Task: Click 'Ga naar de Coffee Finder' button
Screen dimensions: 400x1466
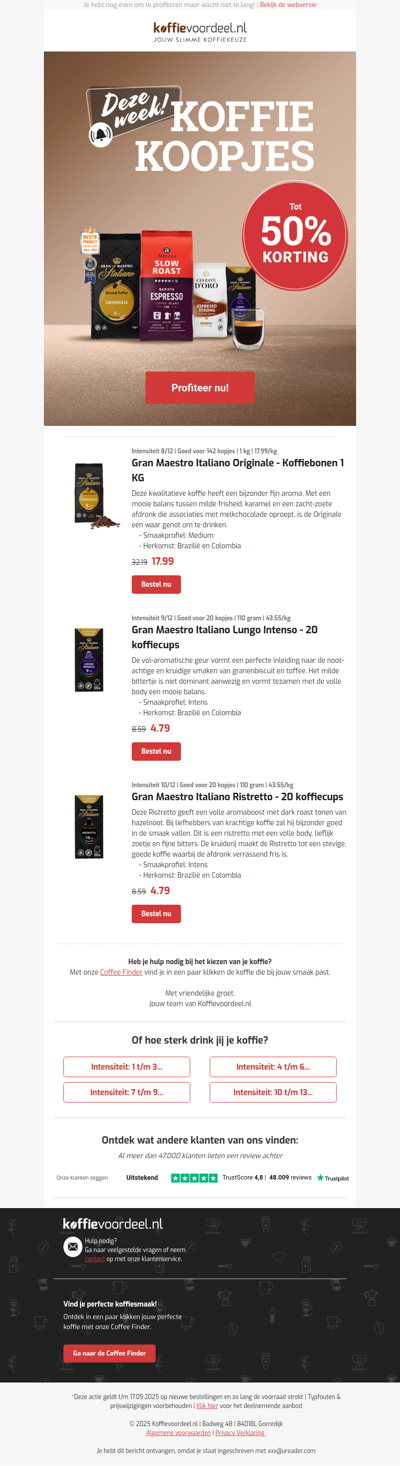Action: 109,1353
